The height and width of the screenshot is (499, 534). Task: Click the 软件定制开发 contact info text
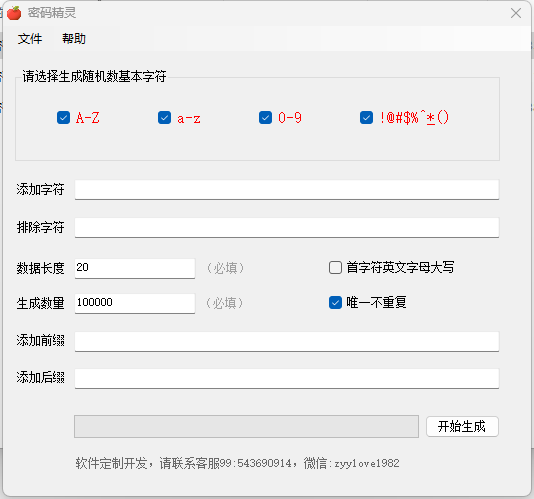[x=237, y=463]
